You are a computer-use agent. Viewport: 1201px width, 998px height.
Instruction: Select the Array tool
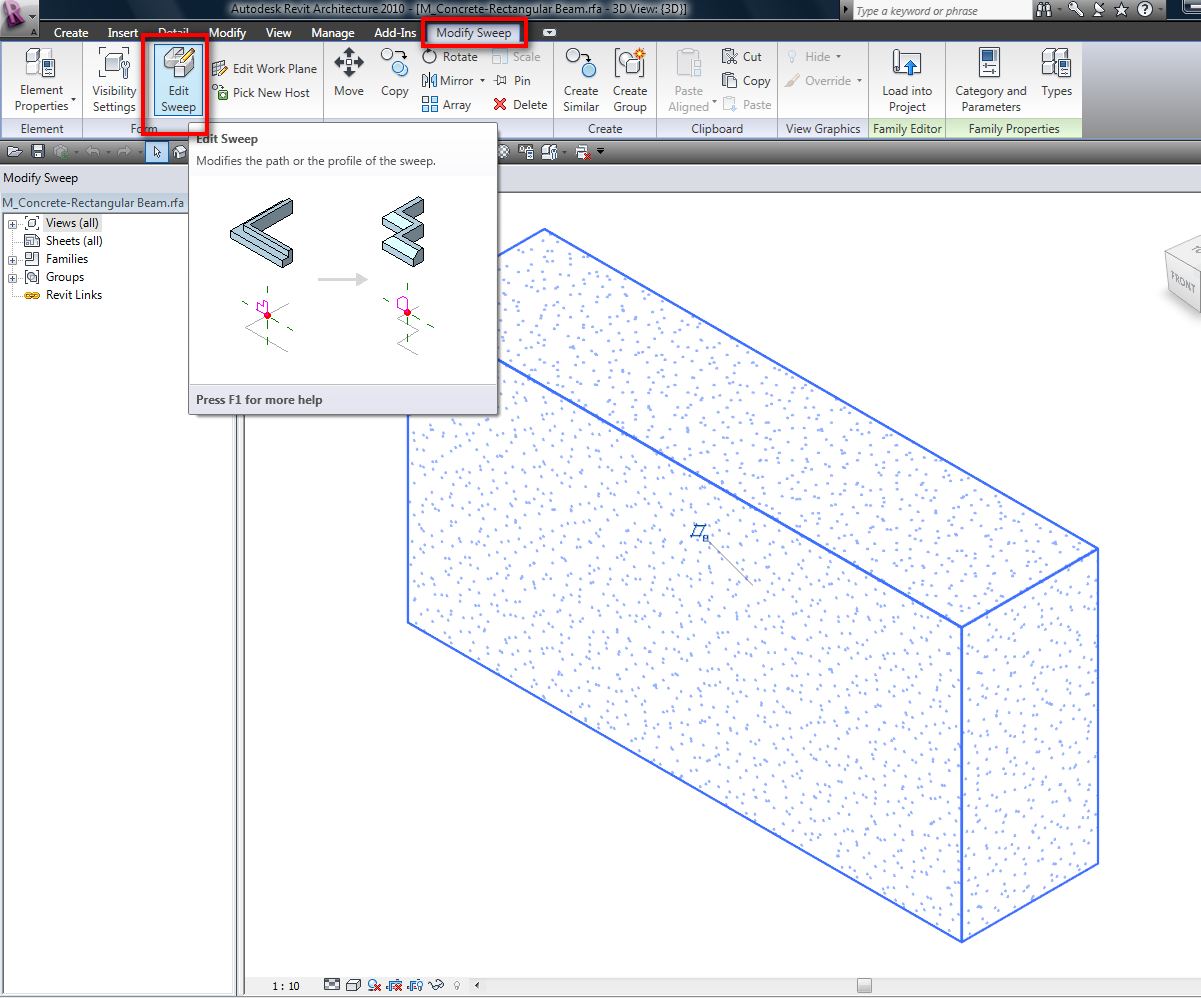(x=446, y=104)
